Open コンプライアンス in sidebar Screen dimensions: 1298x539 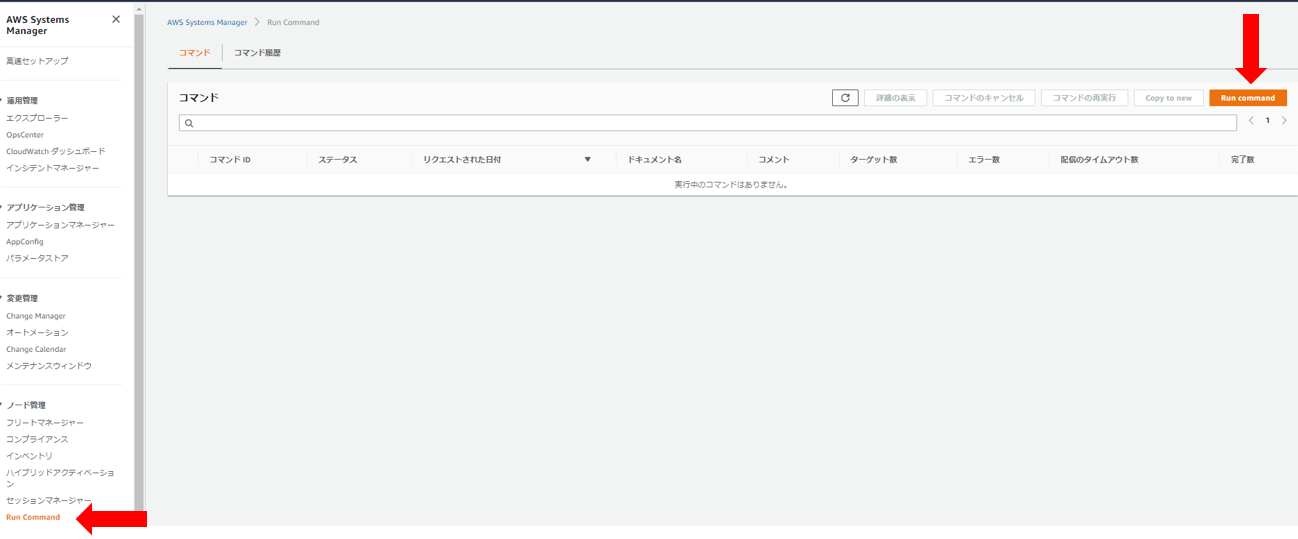point(37,439)
